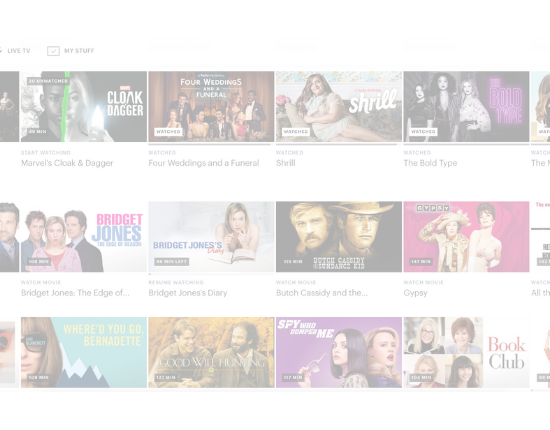Image resolution: width=550 pixels, height=430 pixels.
Task: Click Bridget Jones's Diary progress bar
Action: 211,274
